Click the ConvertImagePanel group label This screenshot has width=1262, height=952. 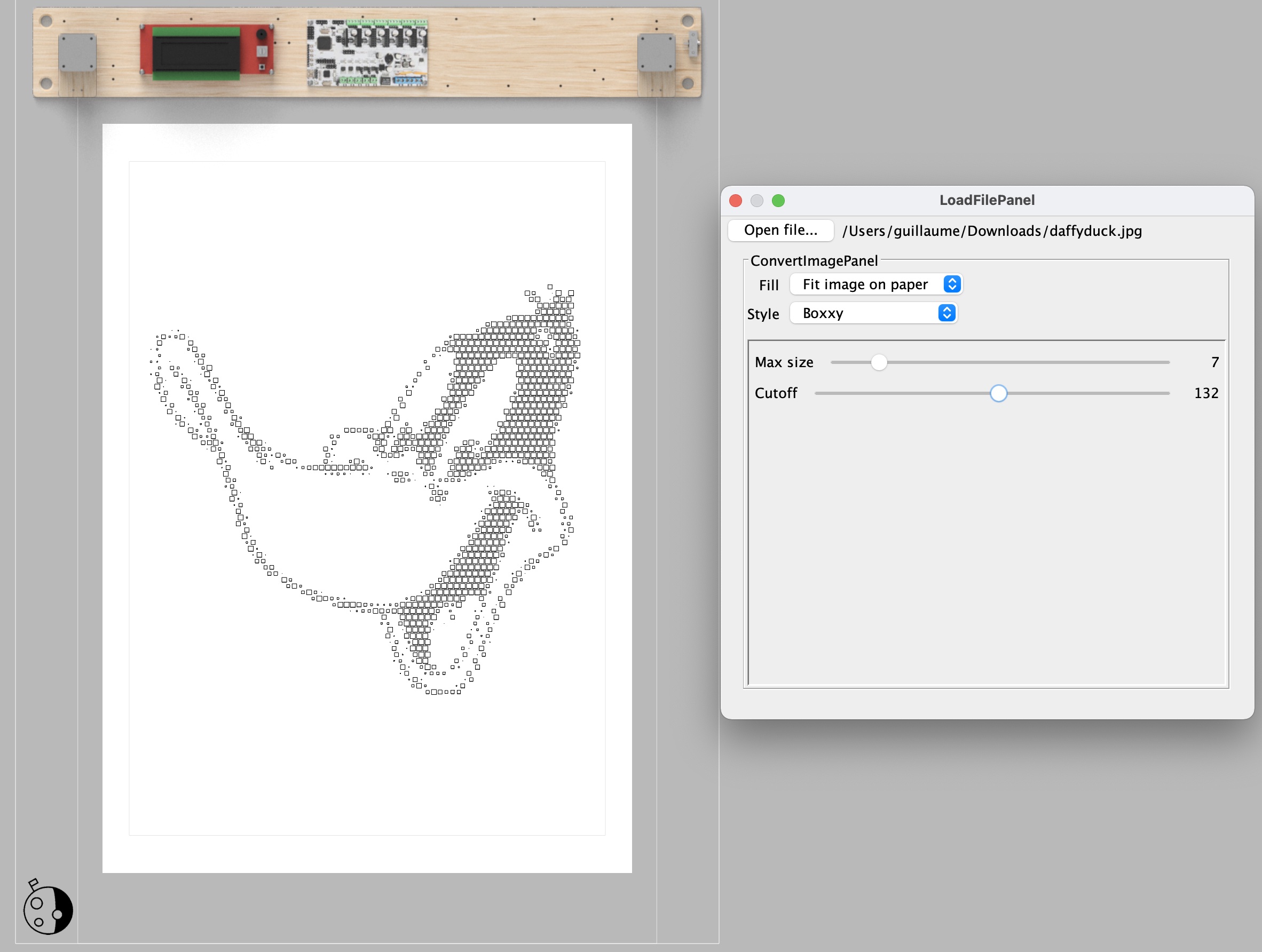point(814,260)
